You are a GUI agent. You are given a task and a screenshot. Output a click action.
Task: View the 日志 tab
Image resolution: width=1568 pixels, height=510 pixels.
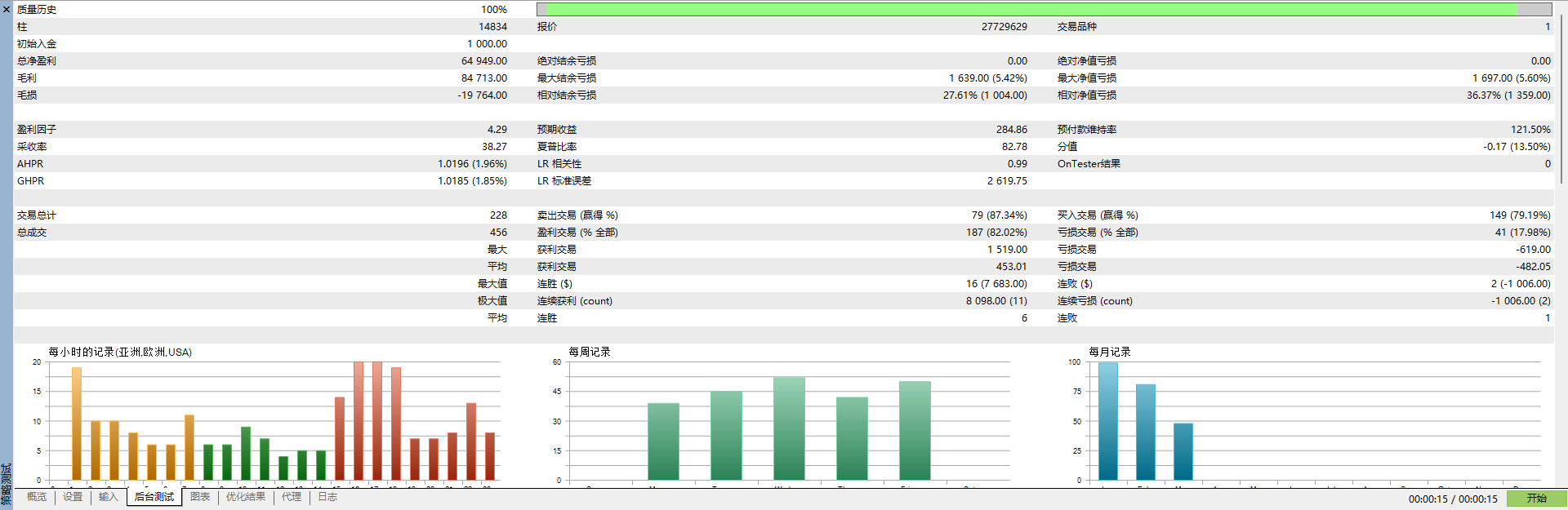point(327,497)
